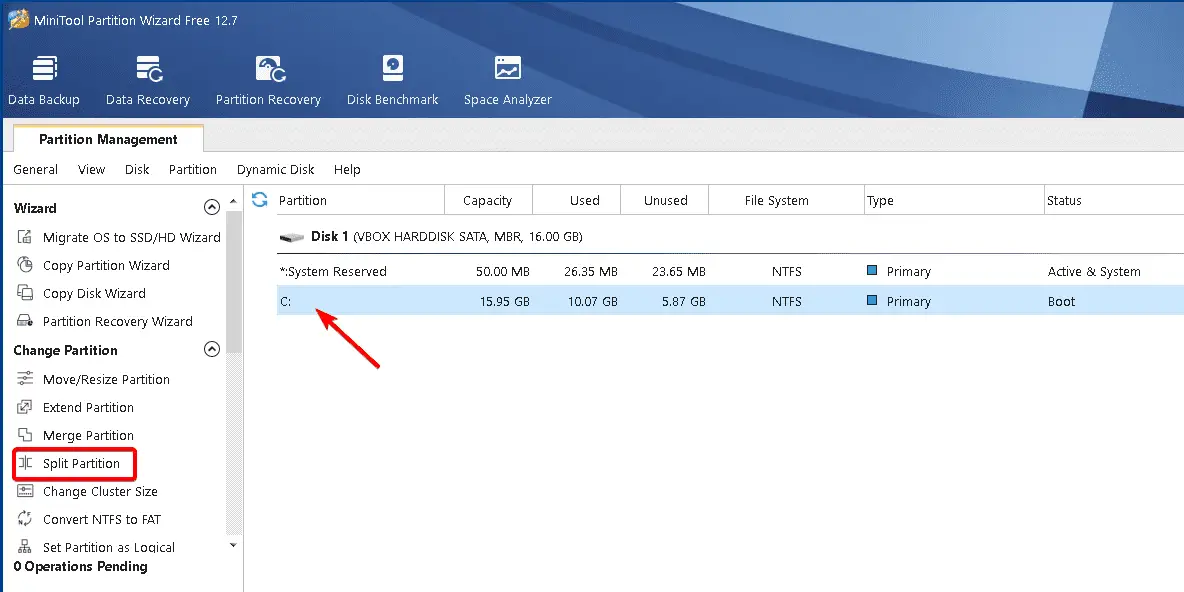Select the Disk 1 header row text
Screen dimensions: 1184x592
pyautogui.click(x=446, y=236)
